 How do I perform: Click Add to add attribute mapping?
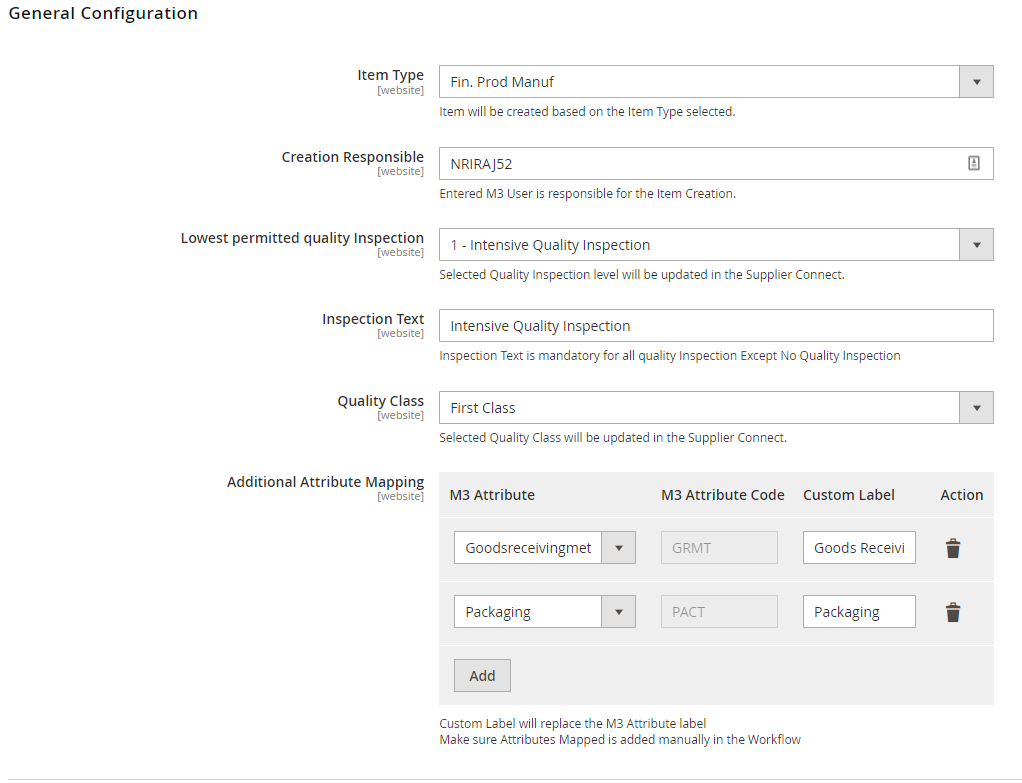[482, 675]
